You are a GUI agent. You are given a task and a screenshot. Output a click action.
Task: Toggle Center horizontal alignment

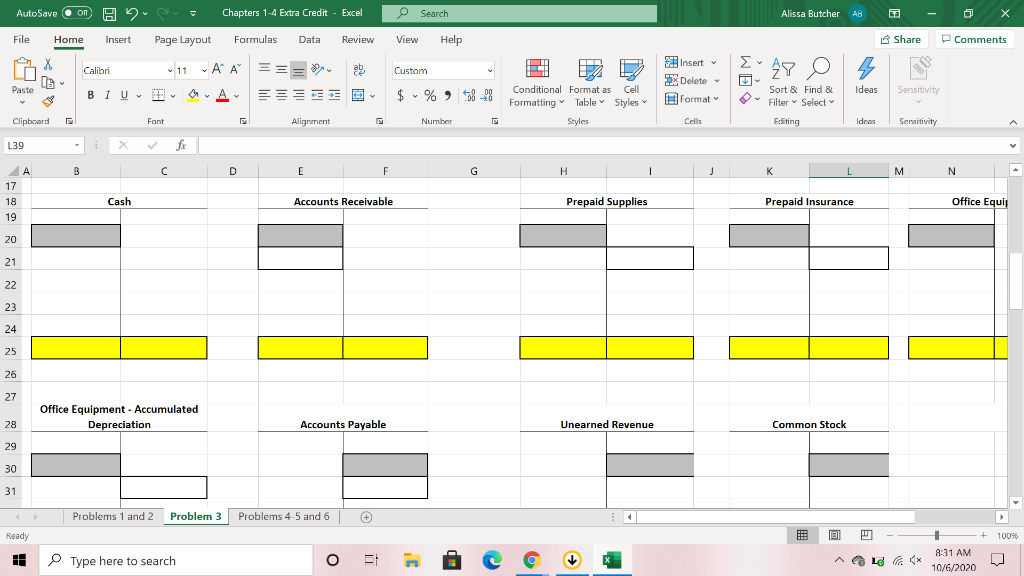tap(281, 95)
